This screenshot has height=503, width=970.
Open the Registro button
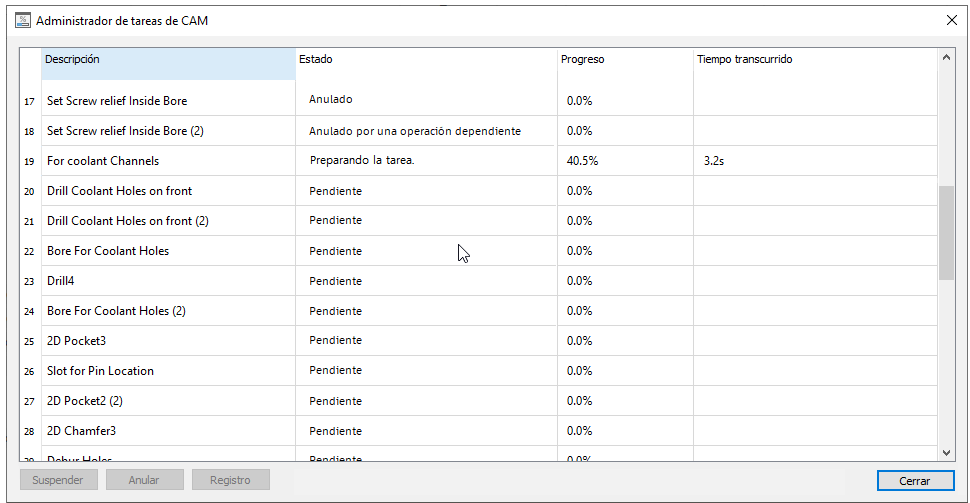point(230,480)
